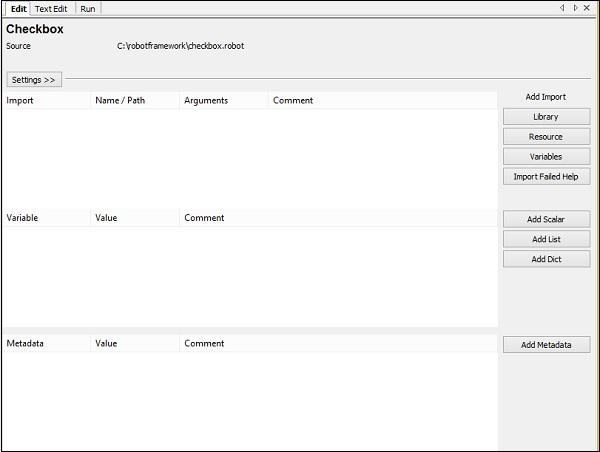Switch to the Edit tab
Image resolution: width=600 pixels, height=452 pixels.
[x=18, y=9]
